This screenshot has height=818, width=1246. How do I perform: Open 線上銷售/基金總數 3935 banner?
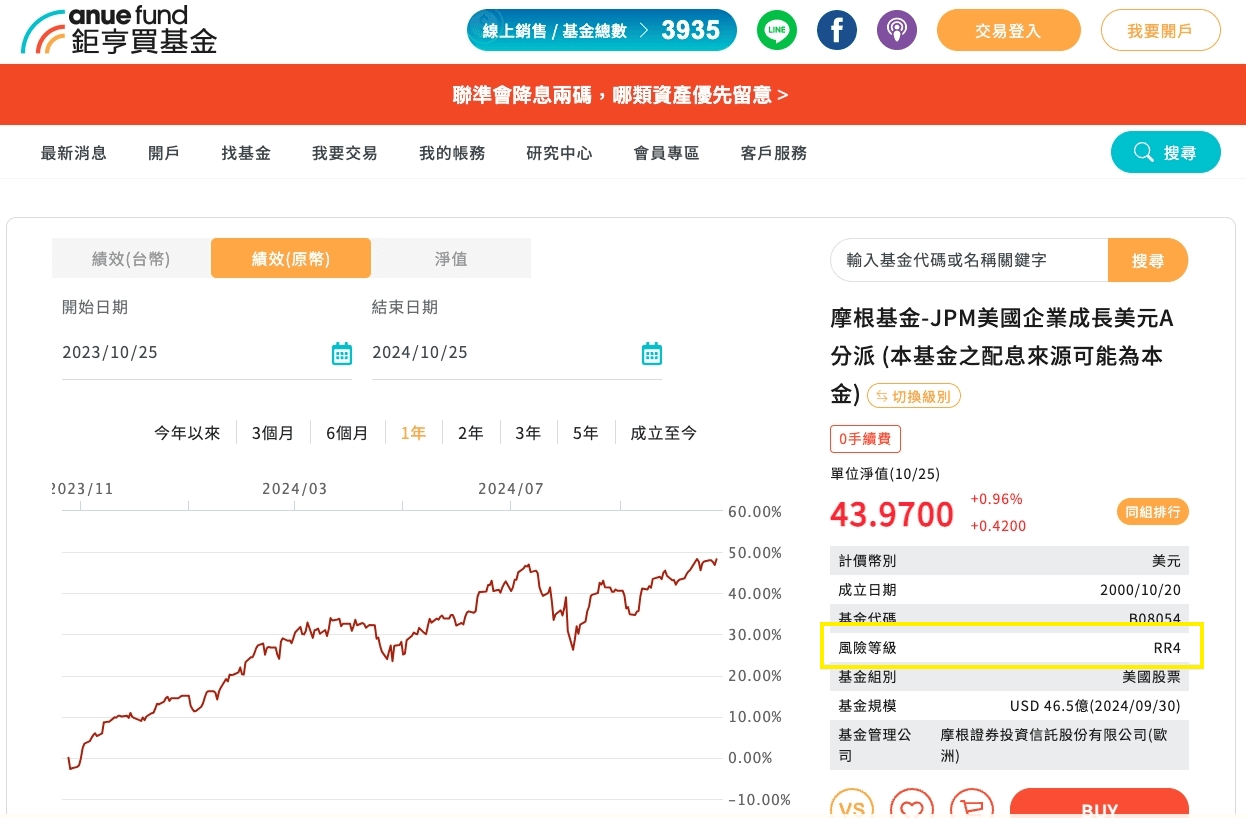pos(602,30)
